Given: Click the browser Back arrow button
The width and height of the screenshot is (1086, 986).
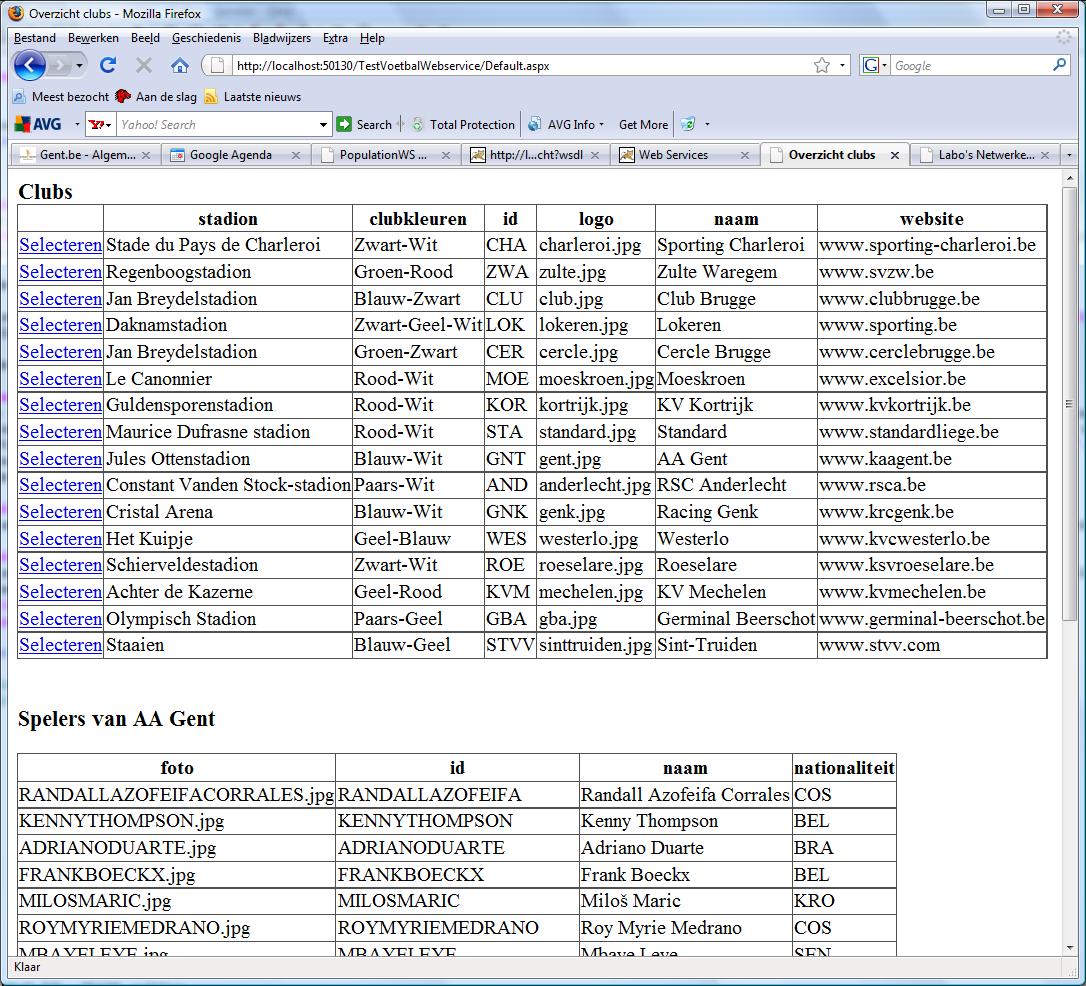Looking at the screenshot, I should pyautogui.click(x=30, y=66).
